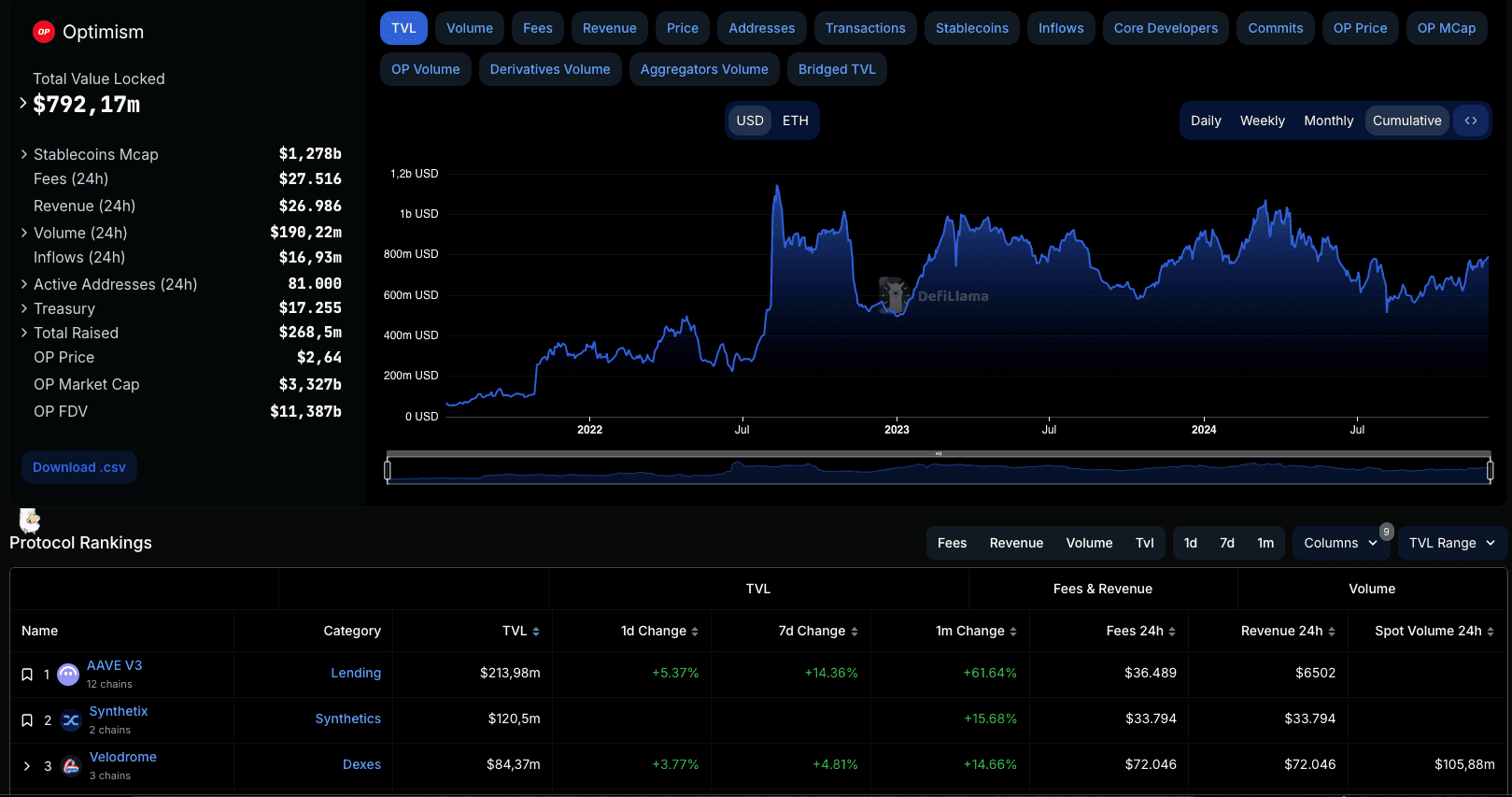This screenshot has height=797, width=1512.
Task: Bookmark the AAVE V3 protocol
Action: click(x=27, y=675)
